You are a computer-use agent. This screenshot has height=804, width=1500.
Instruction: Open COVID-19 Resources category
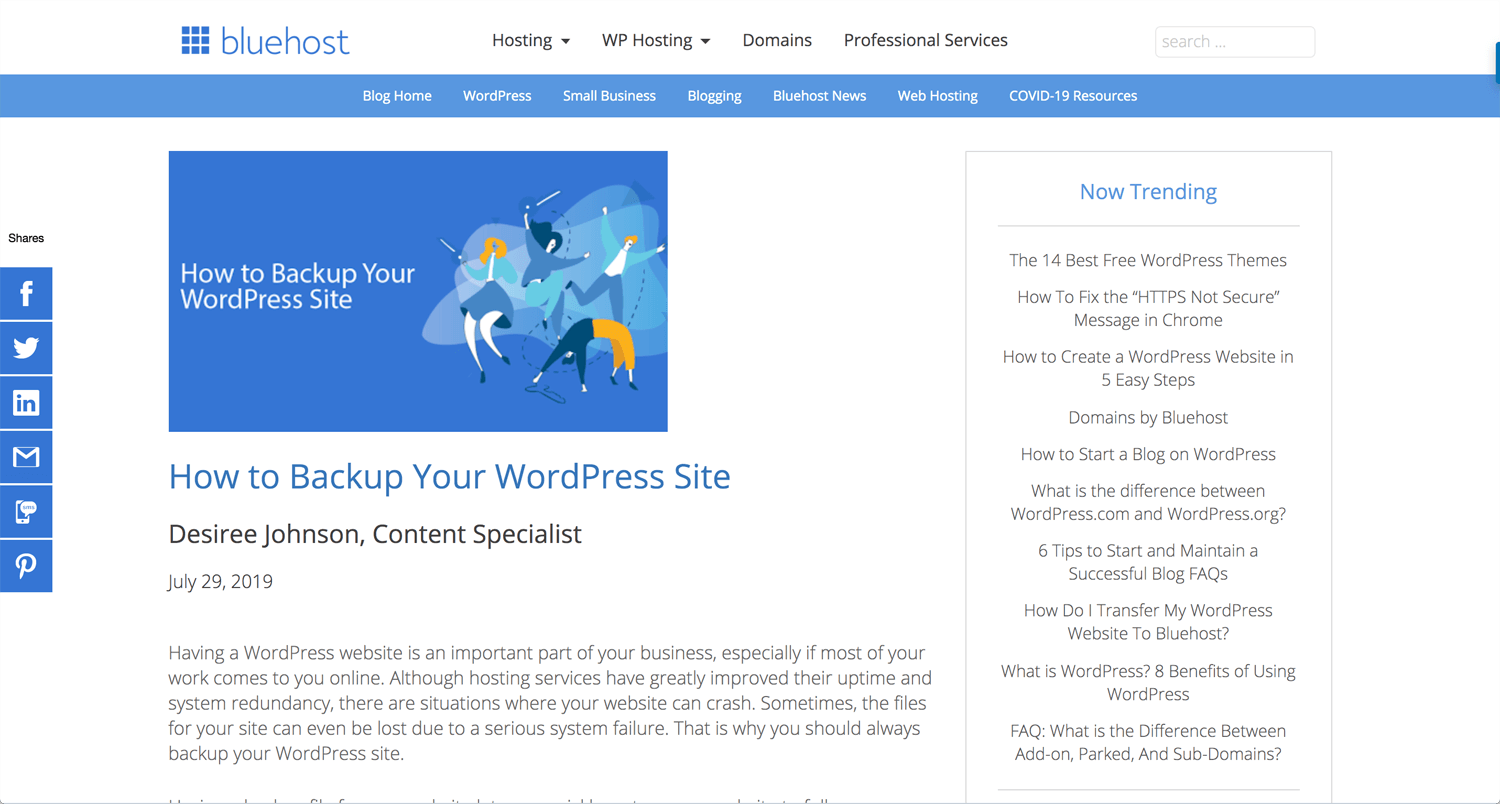click(1073, 96)
